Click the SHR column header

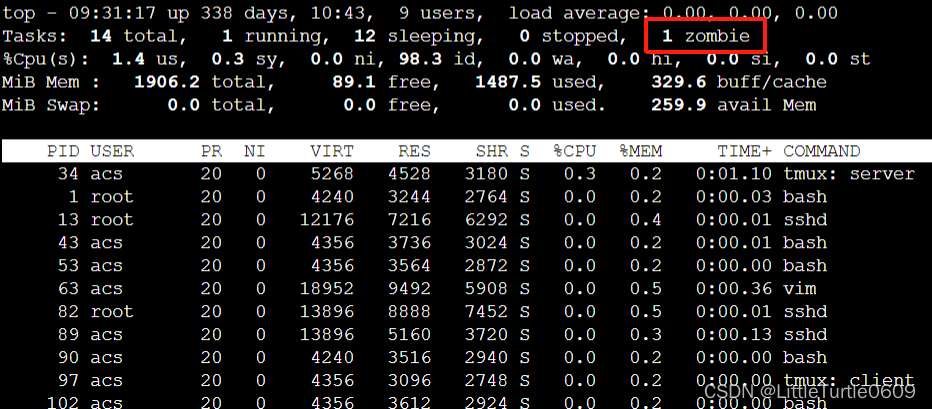click(492, 151)
